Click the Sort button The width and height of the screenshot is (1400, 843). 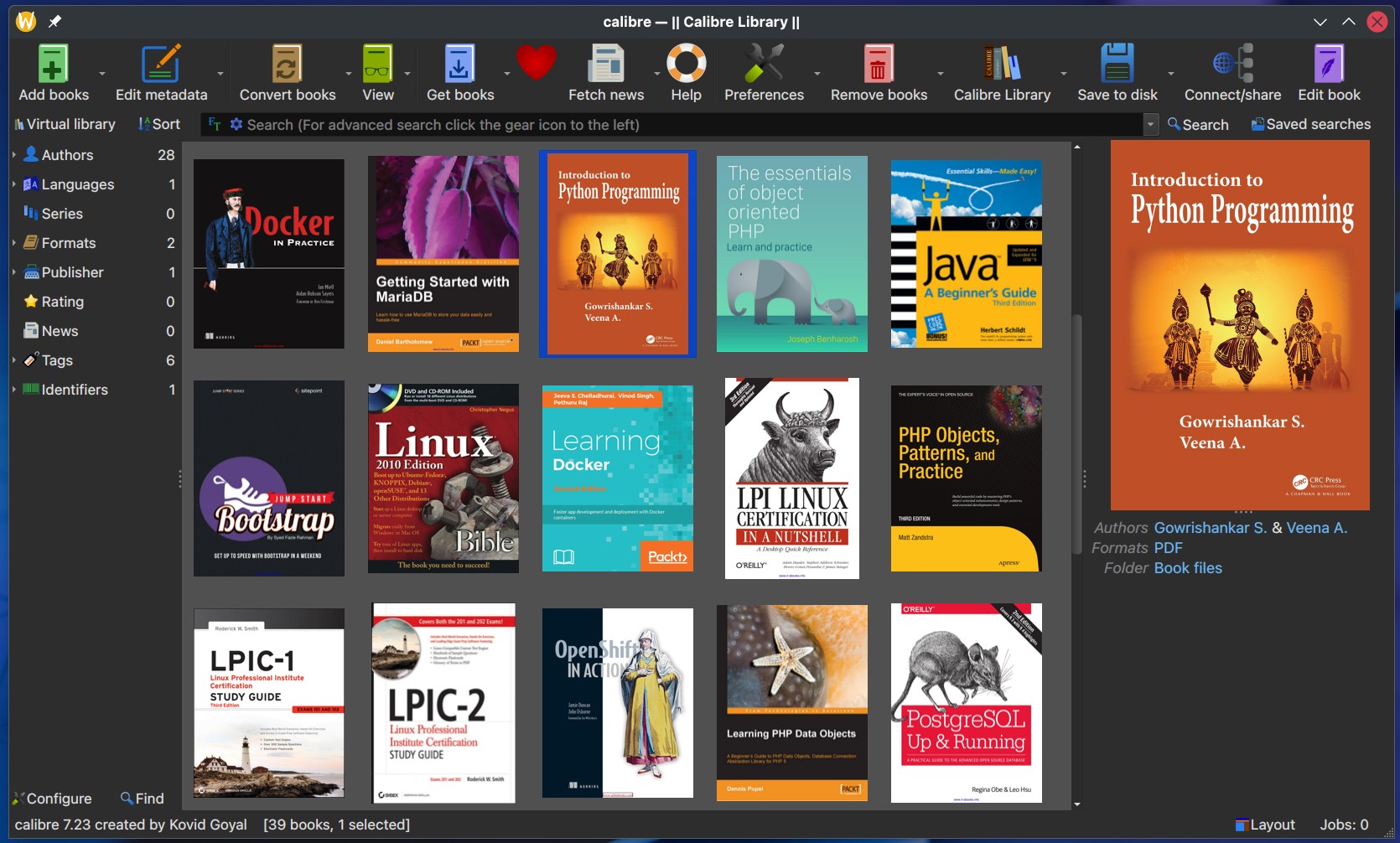(x=159, y=124)
